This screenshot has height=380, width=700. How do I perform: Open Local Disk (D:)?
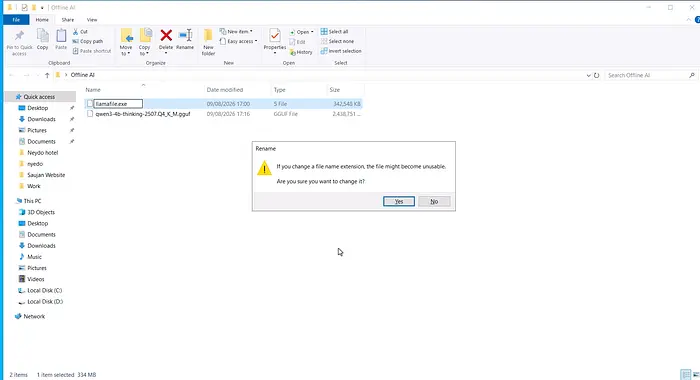click(x=45, y=301)
